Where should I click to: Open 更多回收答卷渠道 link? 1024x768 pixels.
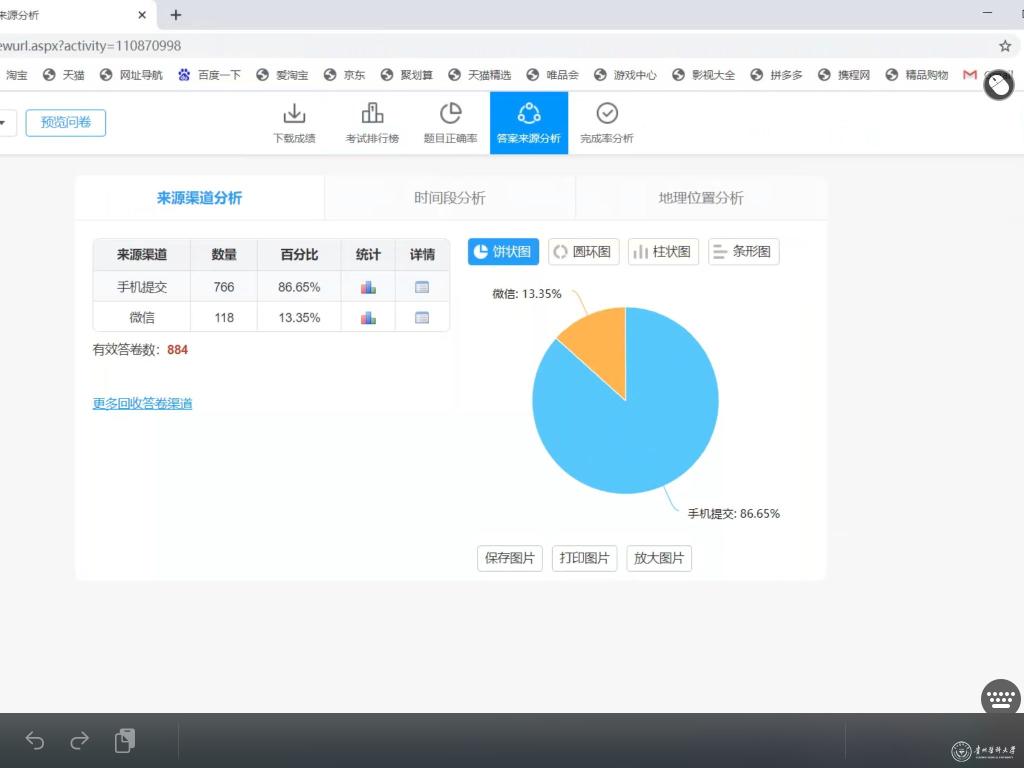pyautogui.click(x=142, y=404)
